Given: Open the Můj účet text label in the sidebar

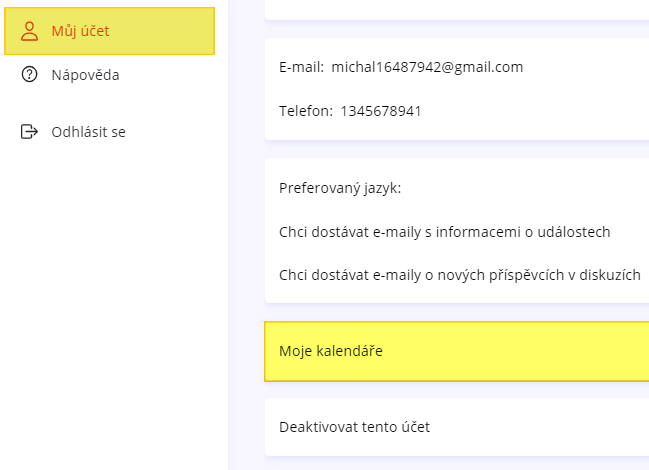Looking at the screenshot, I should click(80, 31).
